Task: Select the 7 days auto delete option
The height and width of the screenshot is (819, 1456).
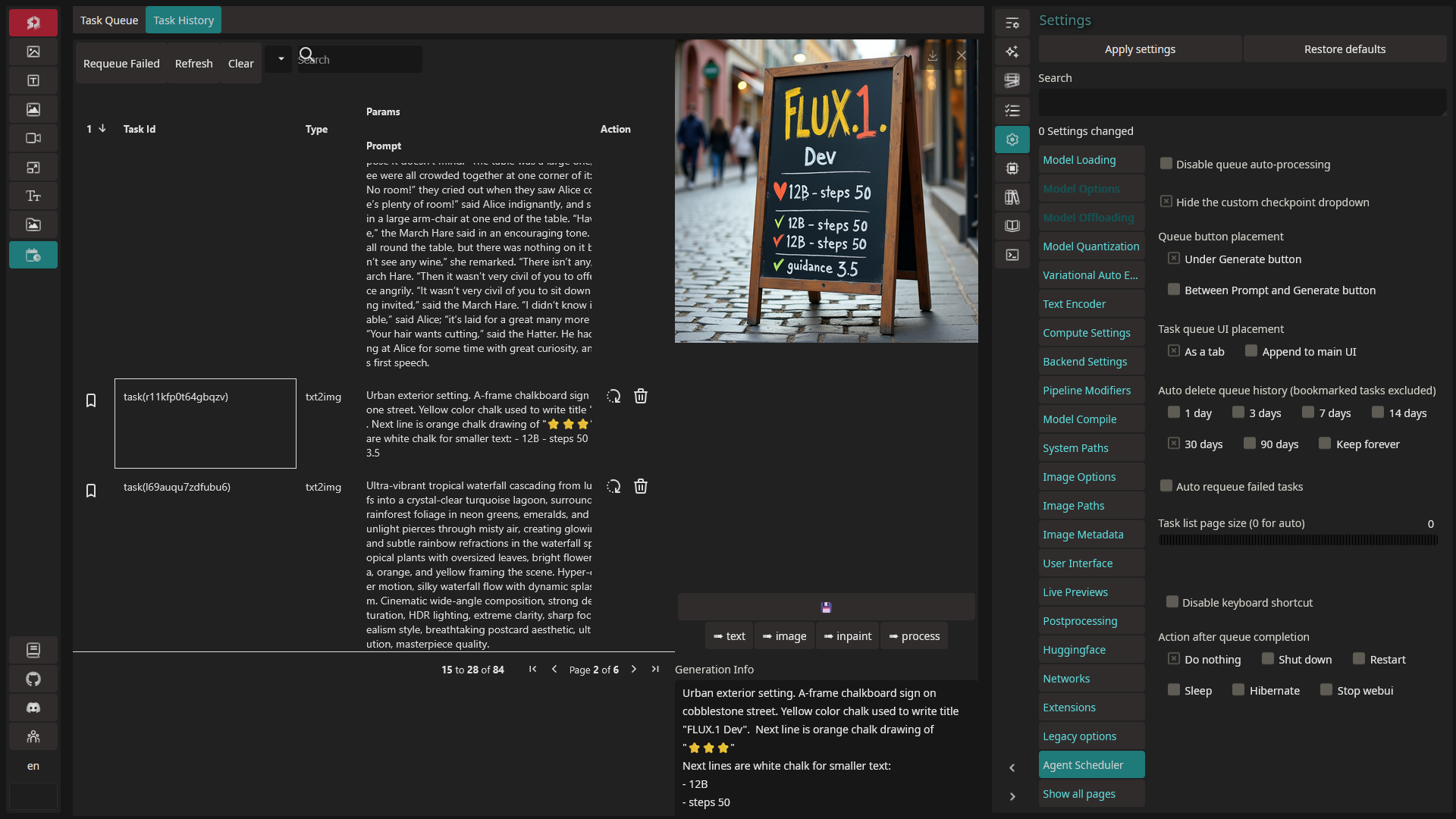Action: 1308,413
